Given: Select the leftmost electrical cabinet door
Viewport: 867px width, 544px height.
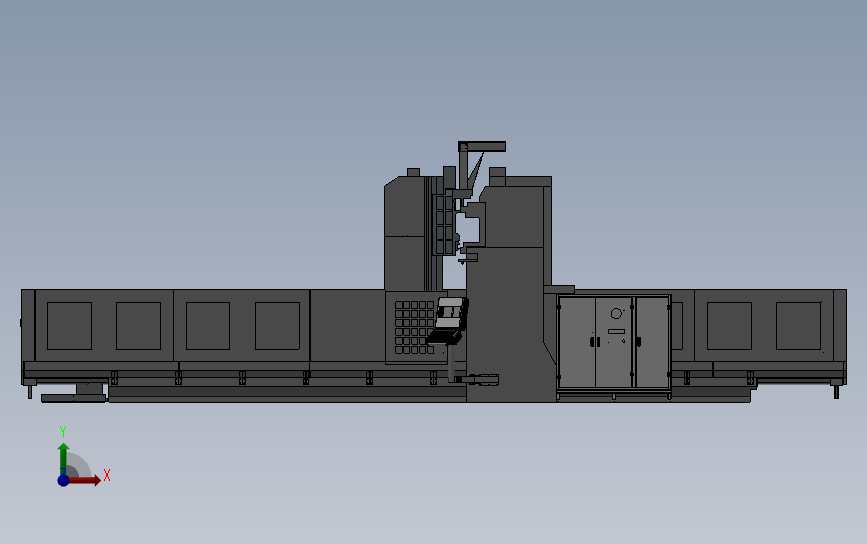Looking at the screenshot, I should click(577, 342).
